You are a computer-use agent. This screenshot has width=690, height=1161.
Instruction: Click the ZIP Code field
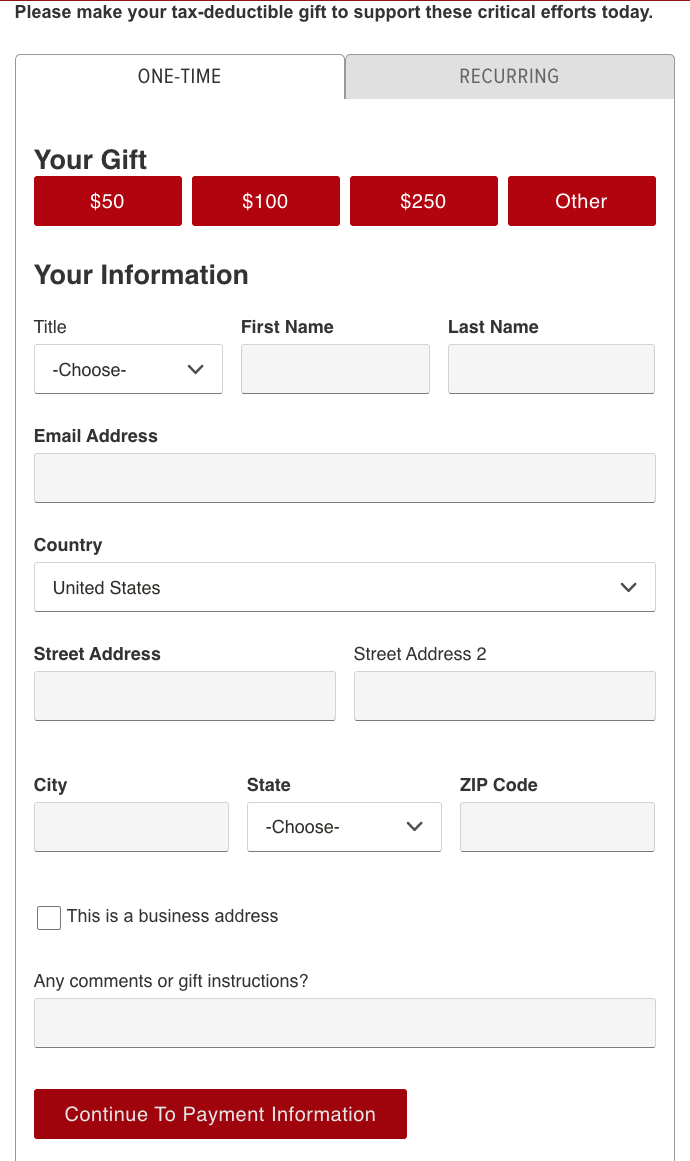pyautogui.click(x=557, y=827)
